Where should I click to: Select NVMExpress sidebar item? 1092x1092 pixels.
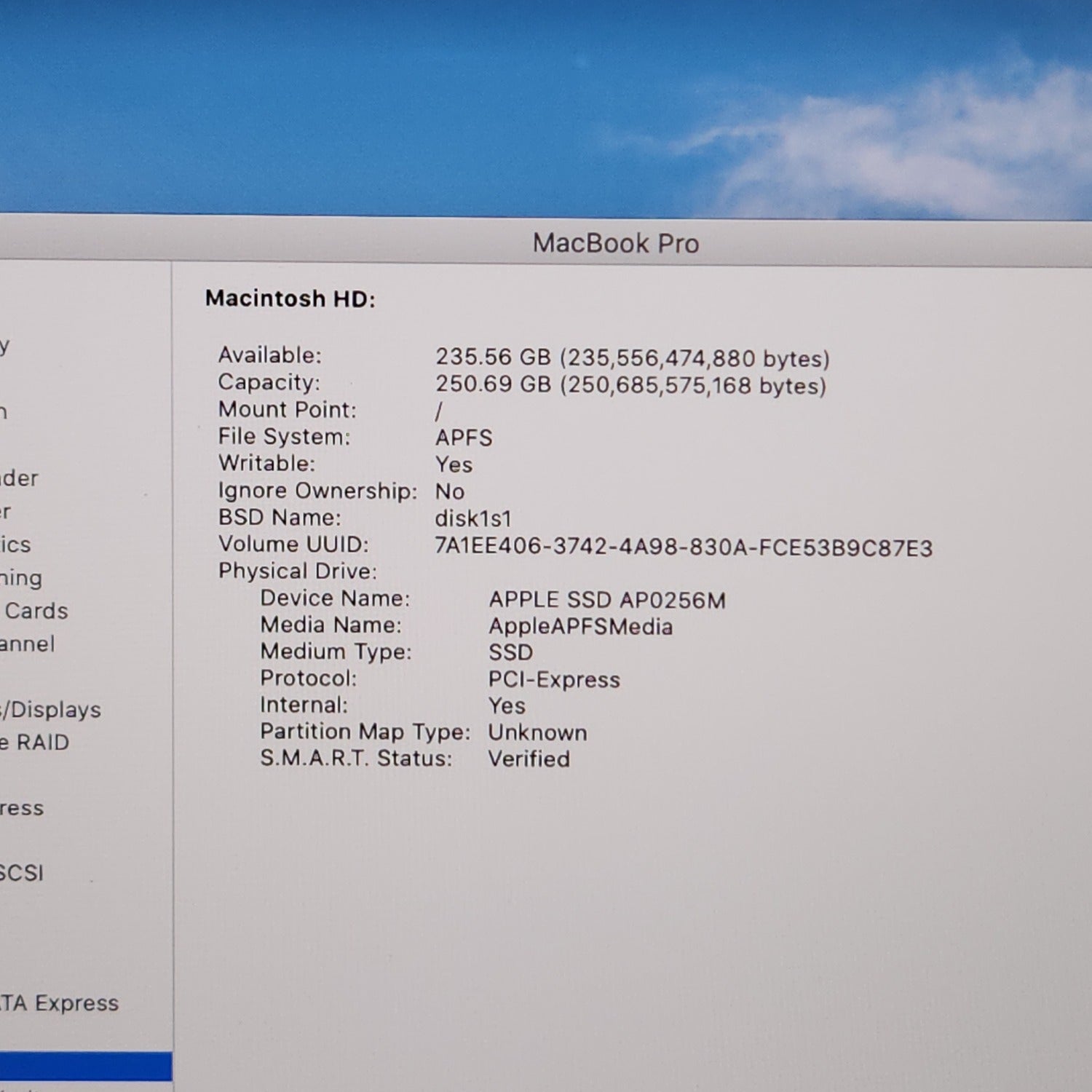[x=22, y=808]
